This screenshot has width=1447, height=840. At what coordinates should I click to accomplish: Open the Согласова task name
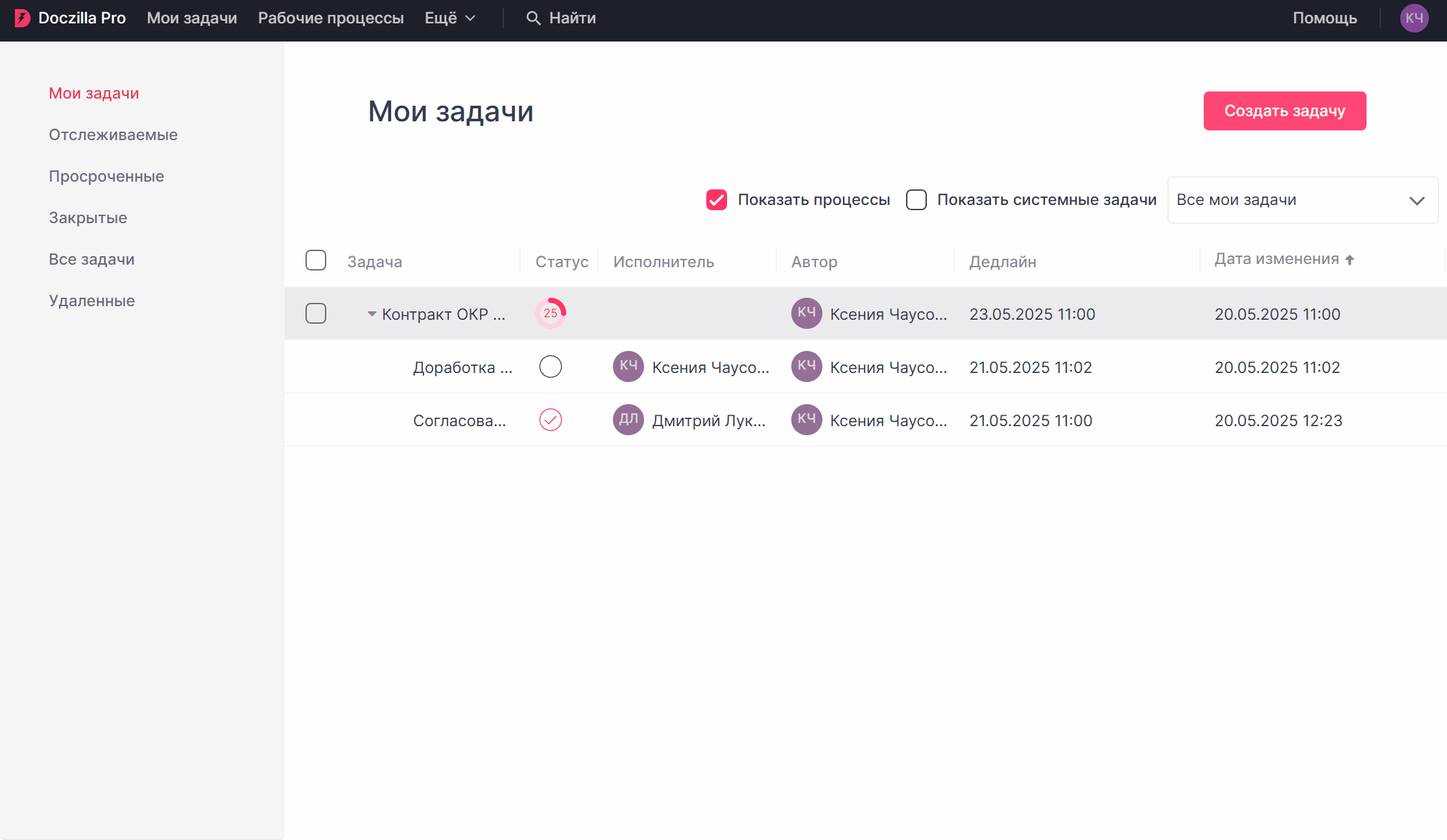[460, 420]
